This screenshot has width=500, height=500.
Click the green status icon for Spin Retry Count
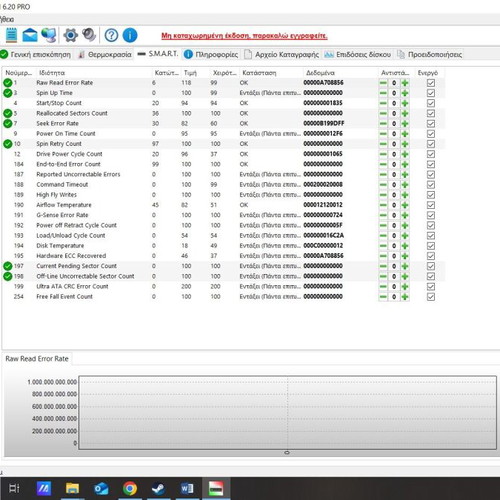(8, 144)
